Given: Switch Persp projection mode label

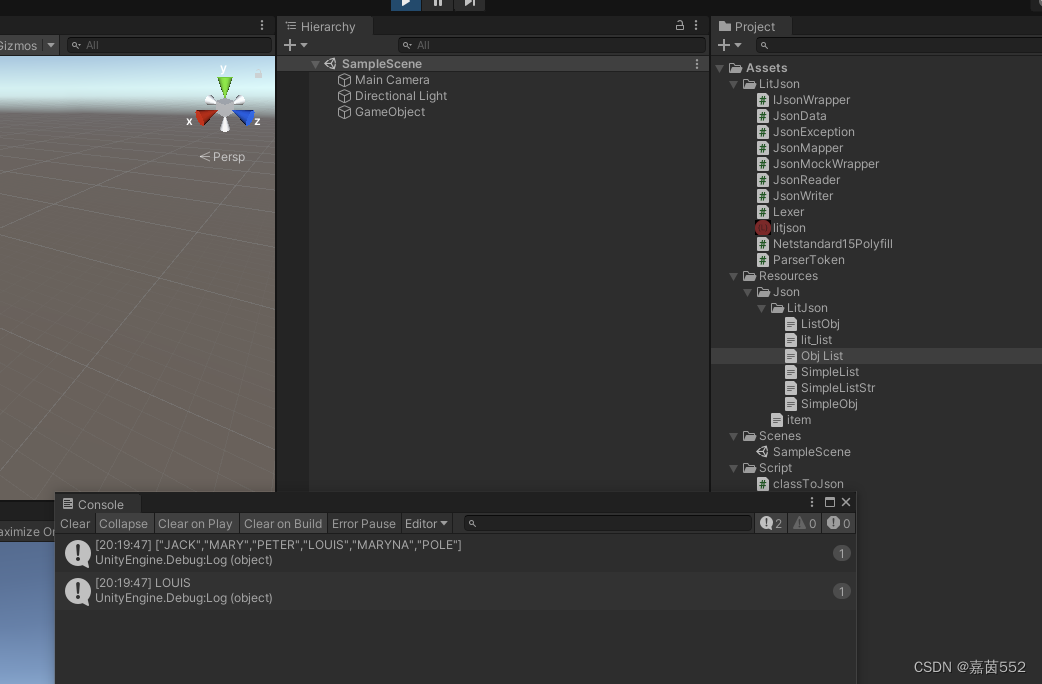Looking at the screenshot, I should click(x=223, y=157).
